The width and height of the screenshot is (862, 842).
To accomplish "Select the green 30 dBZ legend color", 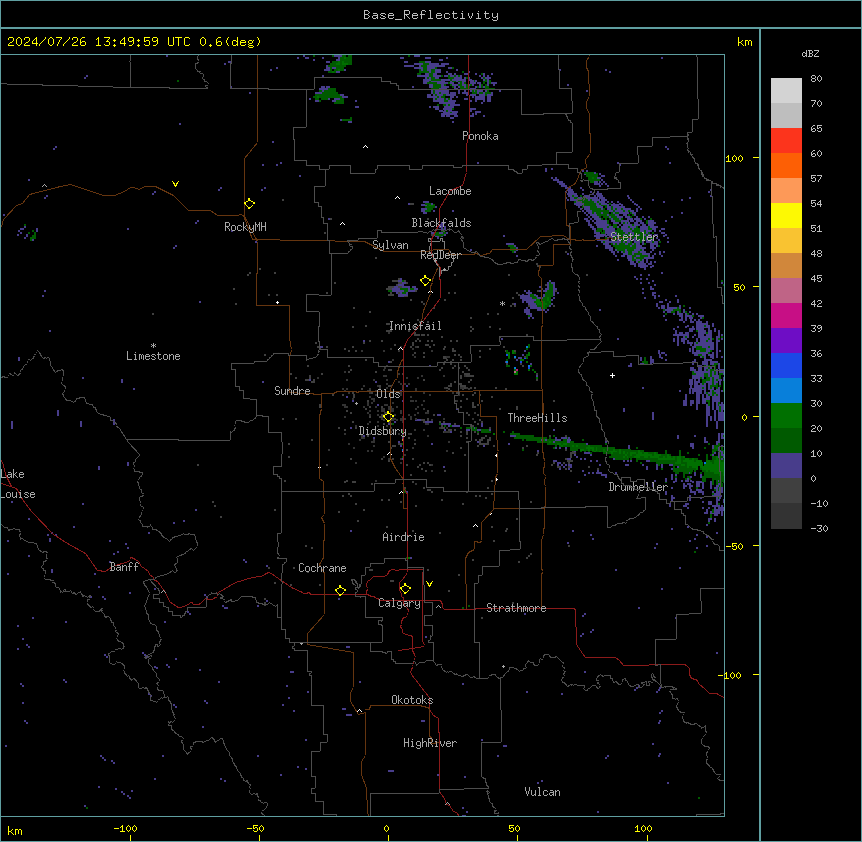I will point(786,416).
